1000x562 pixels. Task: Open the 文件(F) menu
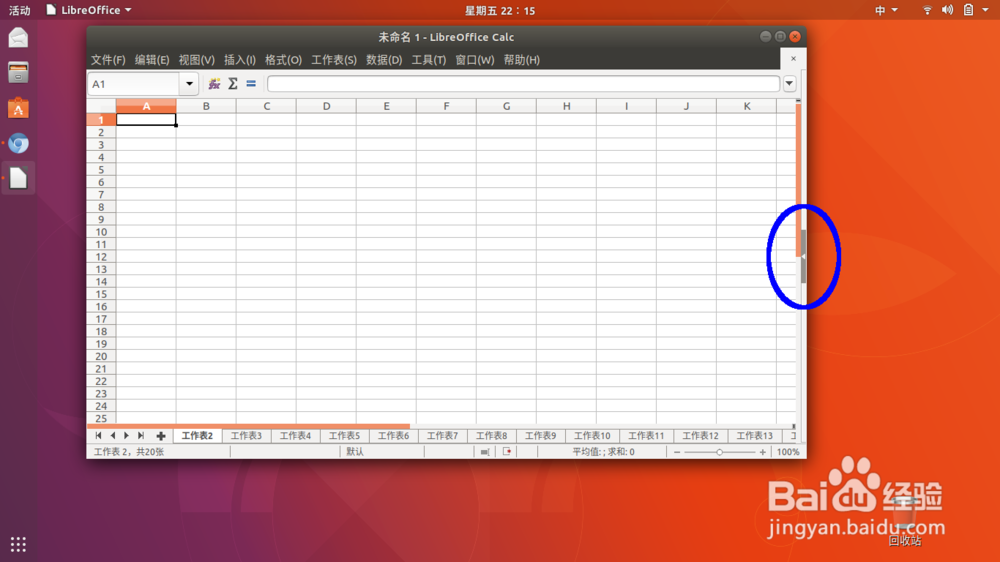click(x=108, y=59)
